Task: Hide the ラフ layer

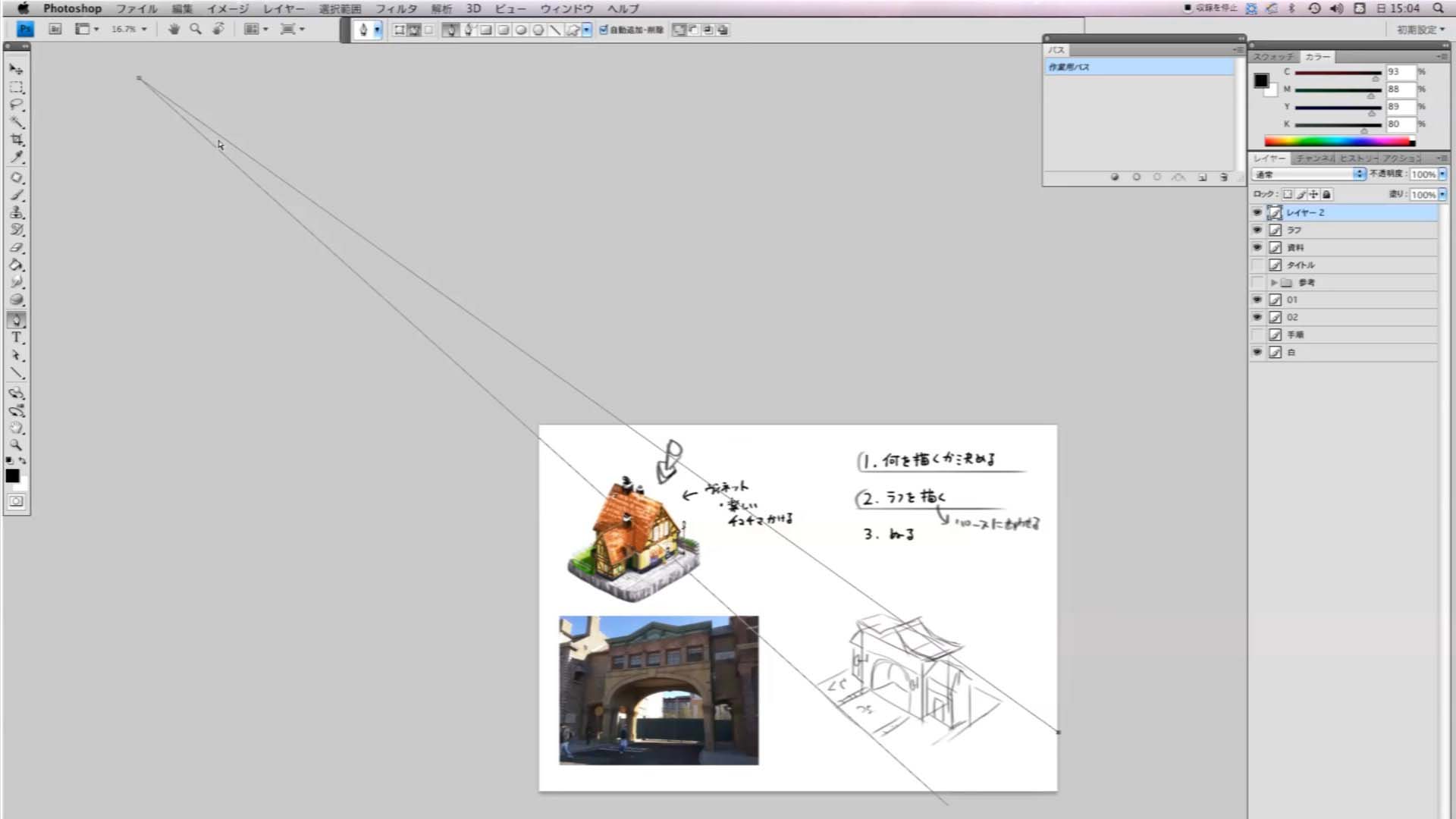Action: (x=1257, y=230)
